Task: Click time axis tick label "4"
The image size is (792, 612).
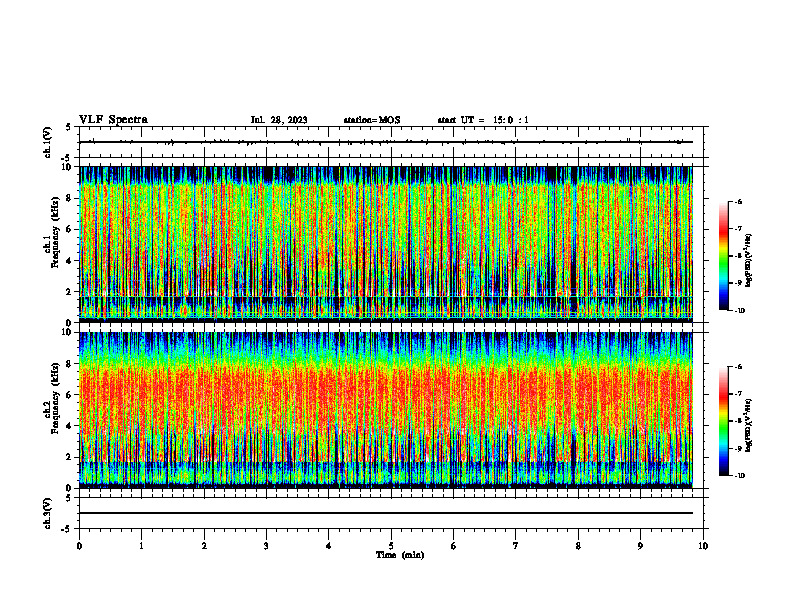Action: 329,546
